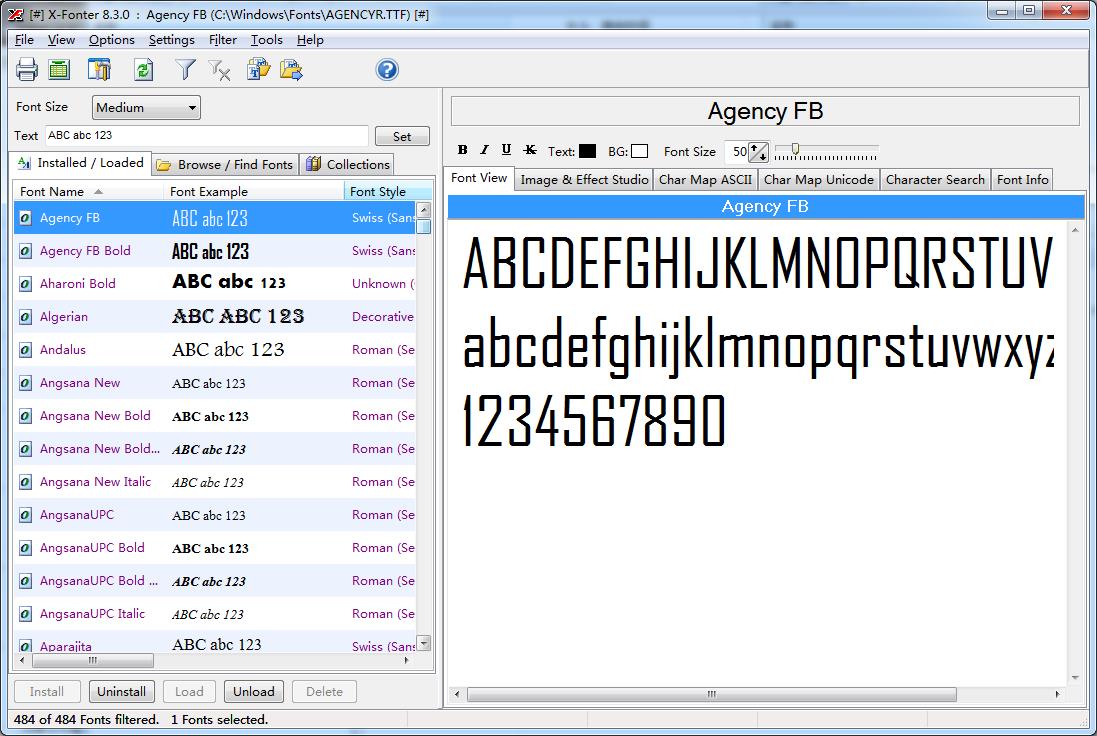The height and width of the screenshot is (736, 1097).
Task: Click the font type icon beside Andalus
Action: pos(25,350)
